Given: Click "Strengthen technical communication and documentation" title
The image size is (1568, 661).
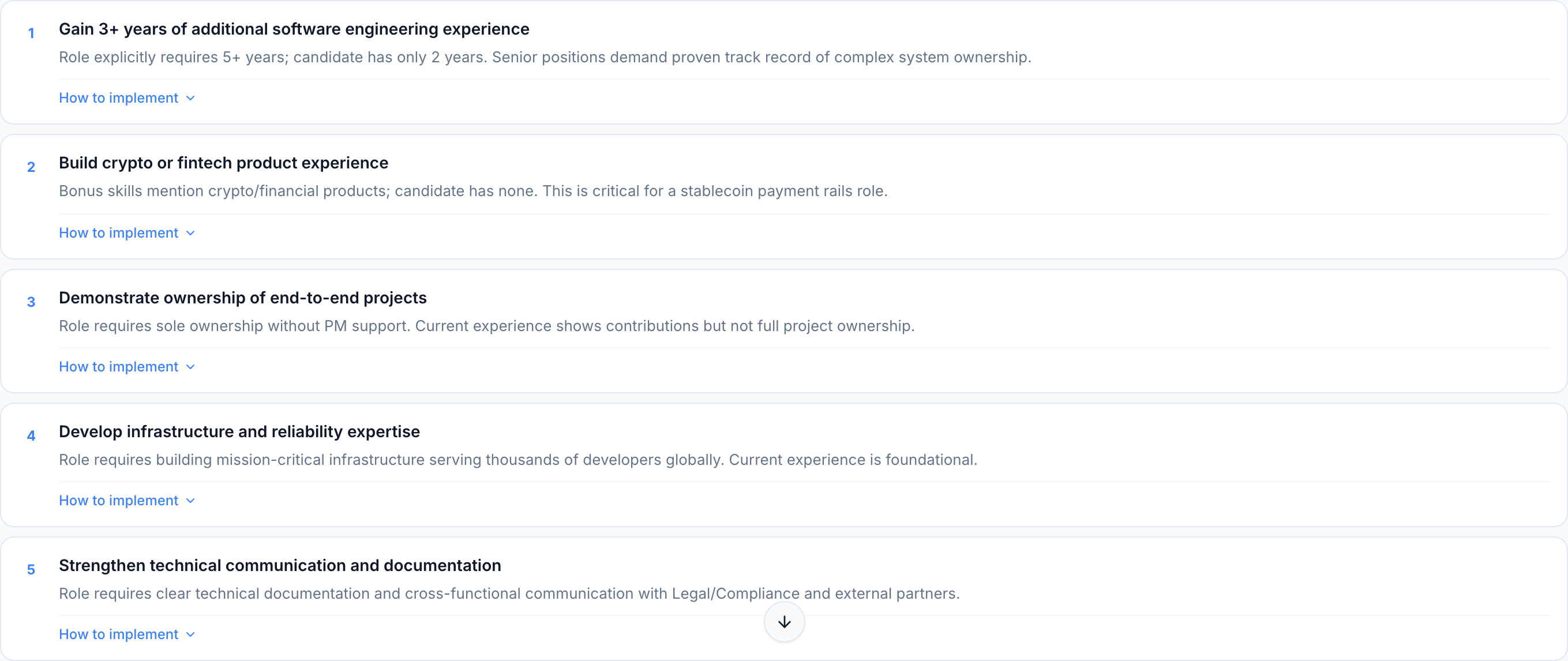Looking at the screenshot, I should 280,565.
